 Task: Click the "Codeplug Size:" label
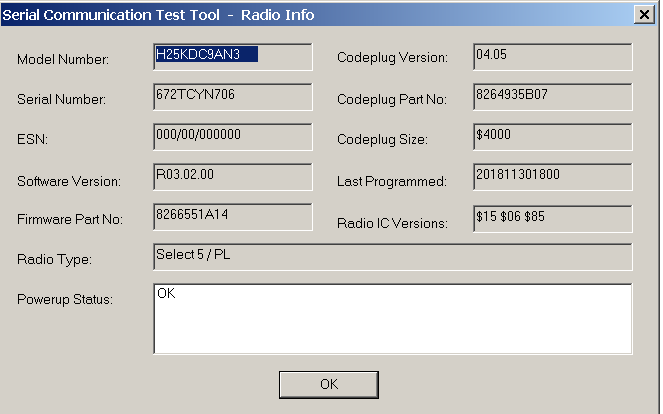coord(383,140)
